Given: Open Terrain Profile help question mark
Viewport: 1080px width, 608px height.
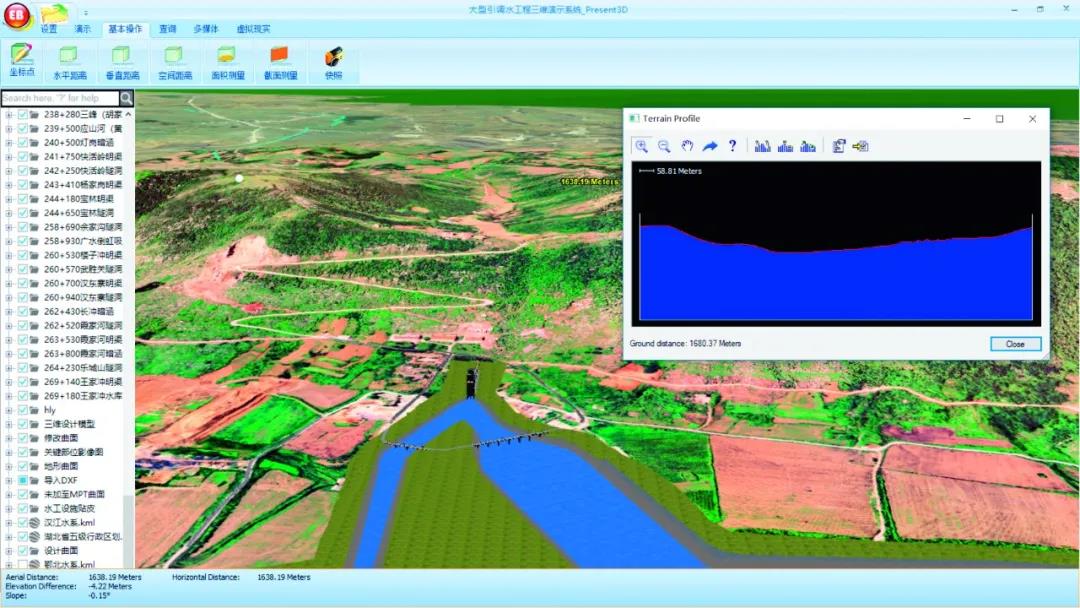Looking at the screenshot, I should pos(733,146).
